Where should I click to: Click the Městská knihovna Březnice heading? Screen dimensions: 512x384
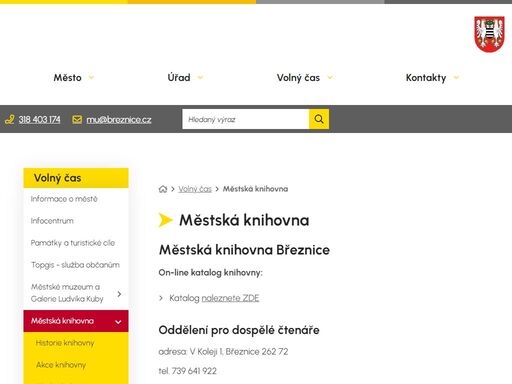pyautogui.click(x=244, y=250)
